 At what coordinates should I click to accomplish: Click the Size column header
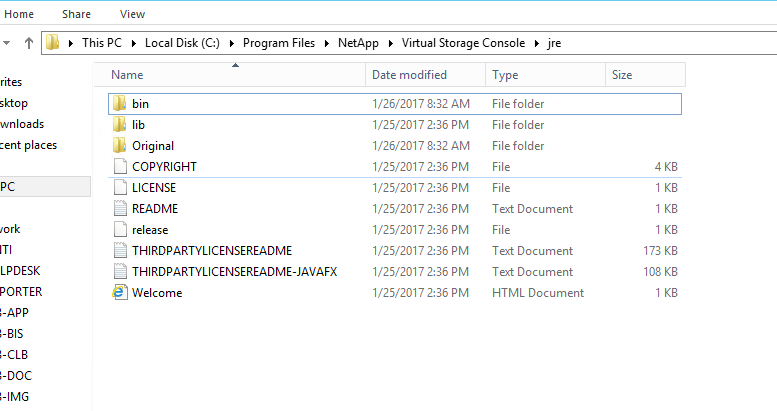(622, 75)
